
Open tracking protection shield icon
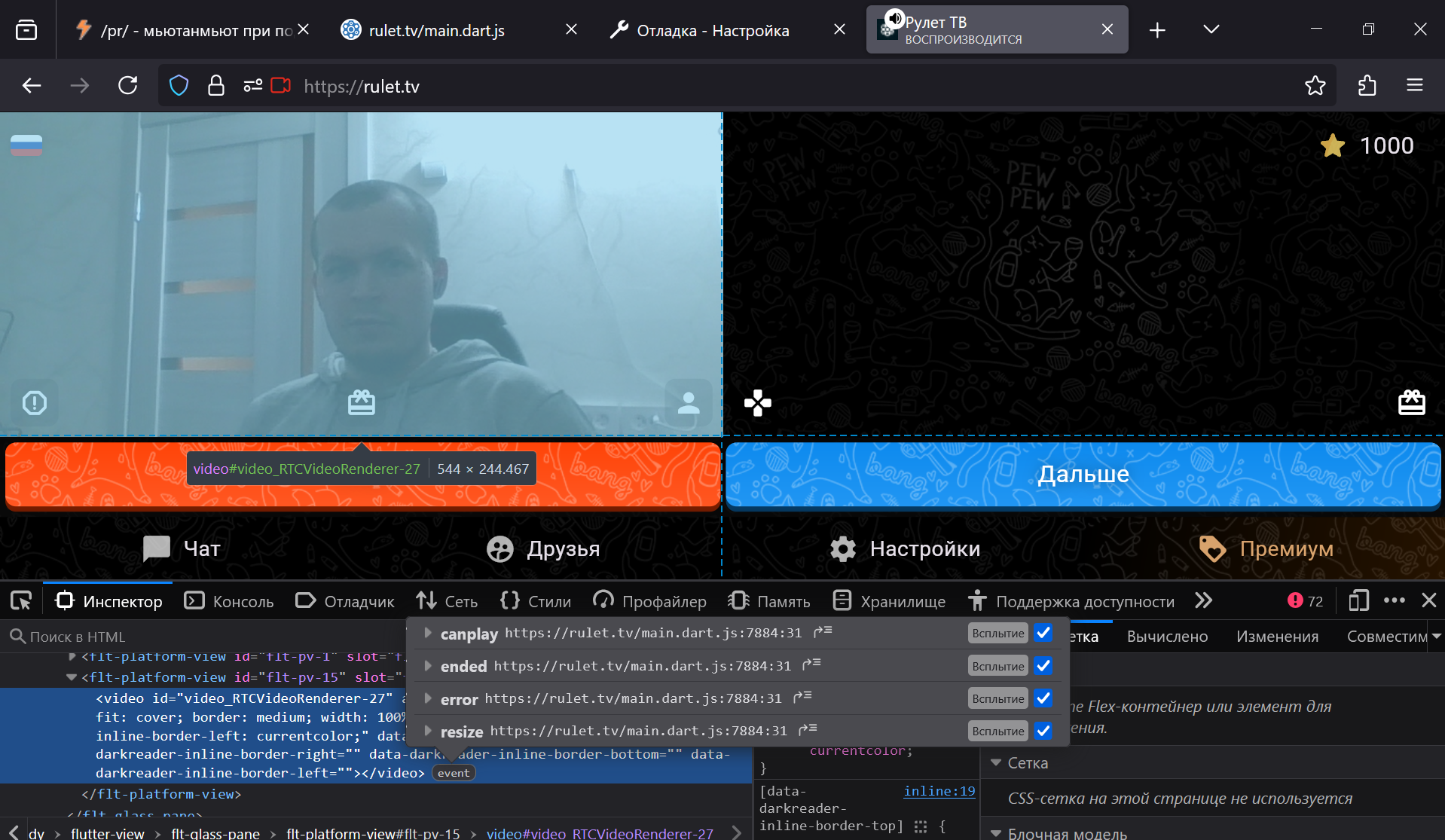179,86
